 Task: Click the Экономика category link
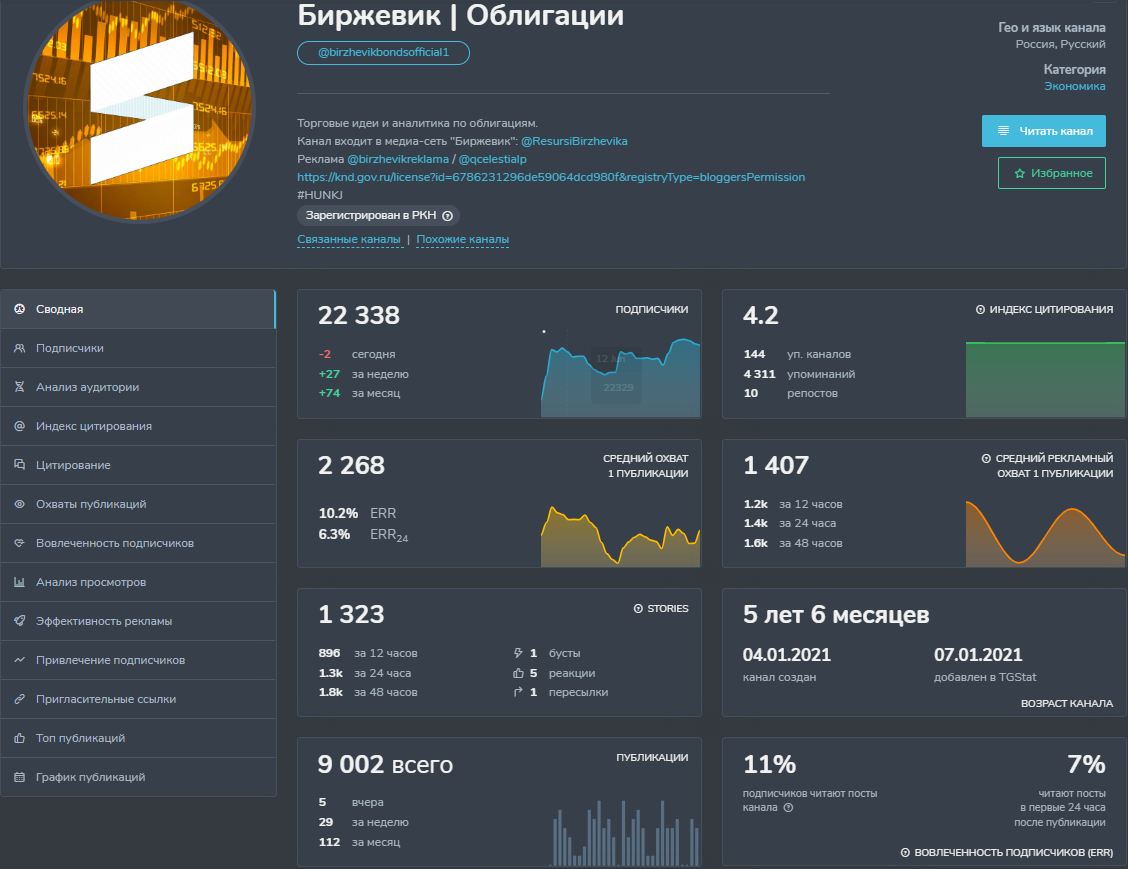pyautogui.click(x=1075, y=86)
